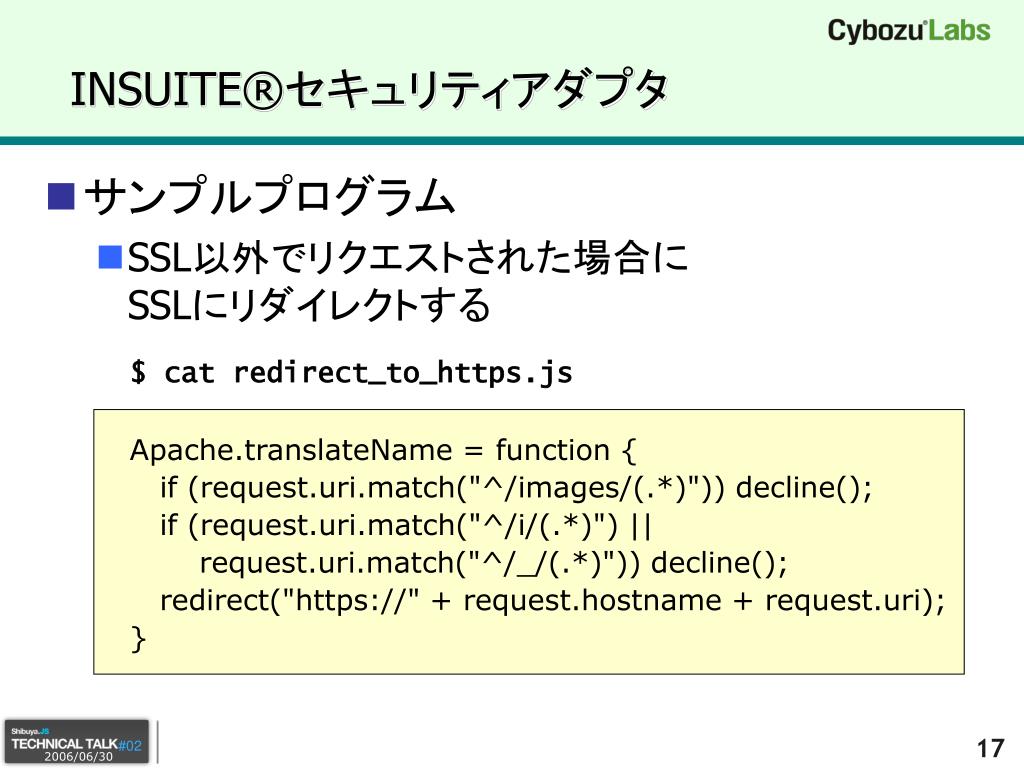This screenshot has width=1024, height=768.
Task: Click the code line matching ^/_/(.*)
Action: tap(493, 563)
